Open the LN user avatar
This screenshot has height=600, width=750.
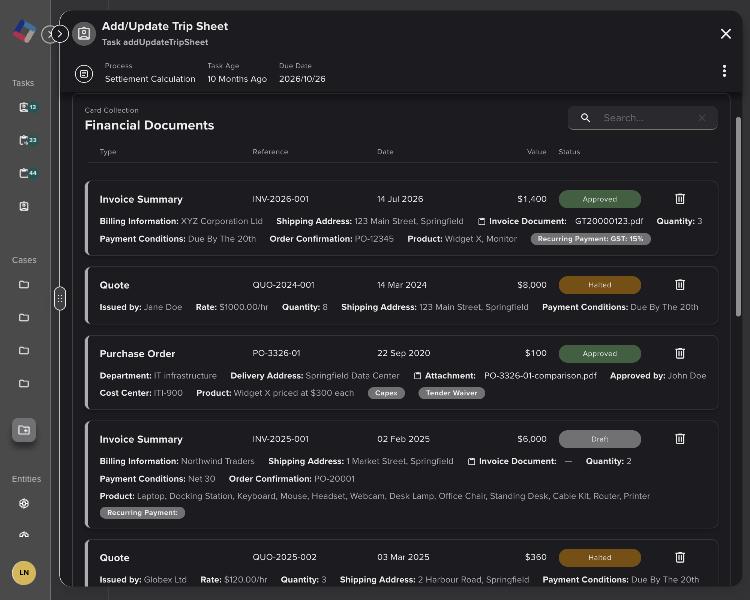point(24,573)
